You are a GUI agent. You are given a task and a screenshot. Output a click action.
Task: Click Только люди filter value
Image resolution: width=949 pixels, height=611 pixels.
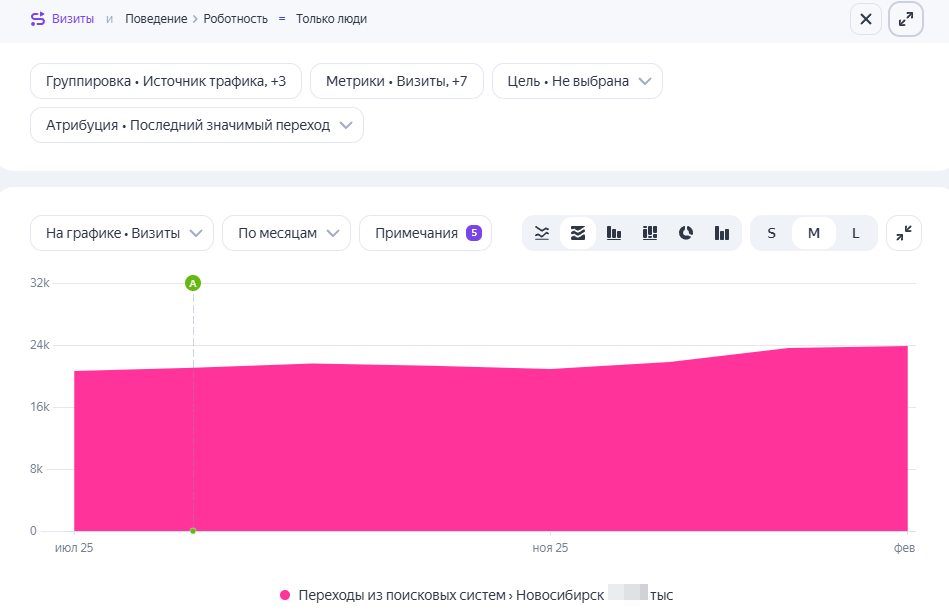click(x=331, y=19)
